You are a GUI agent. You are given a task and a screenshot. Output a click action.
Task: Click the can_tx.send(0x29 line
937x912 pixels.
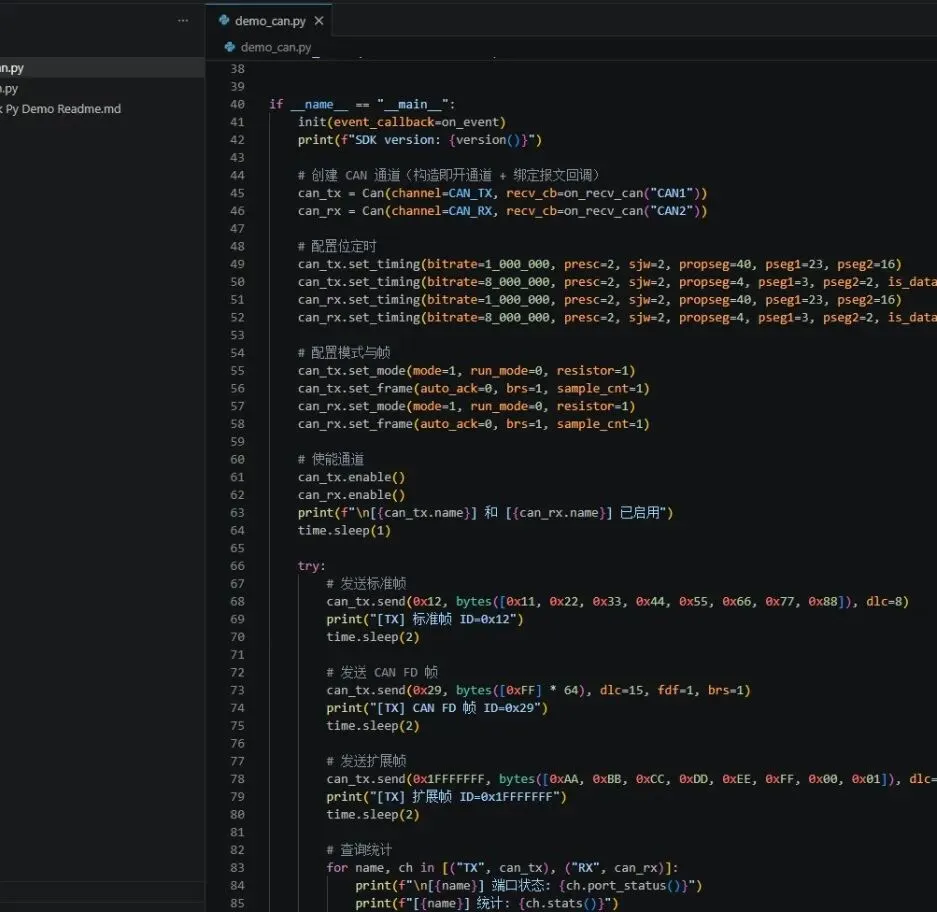[x=538, y=690]
